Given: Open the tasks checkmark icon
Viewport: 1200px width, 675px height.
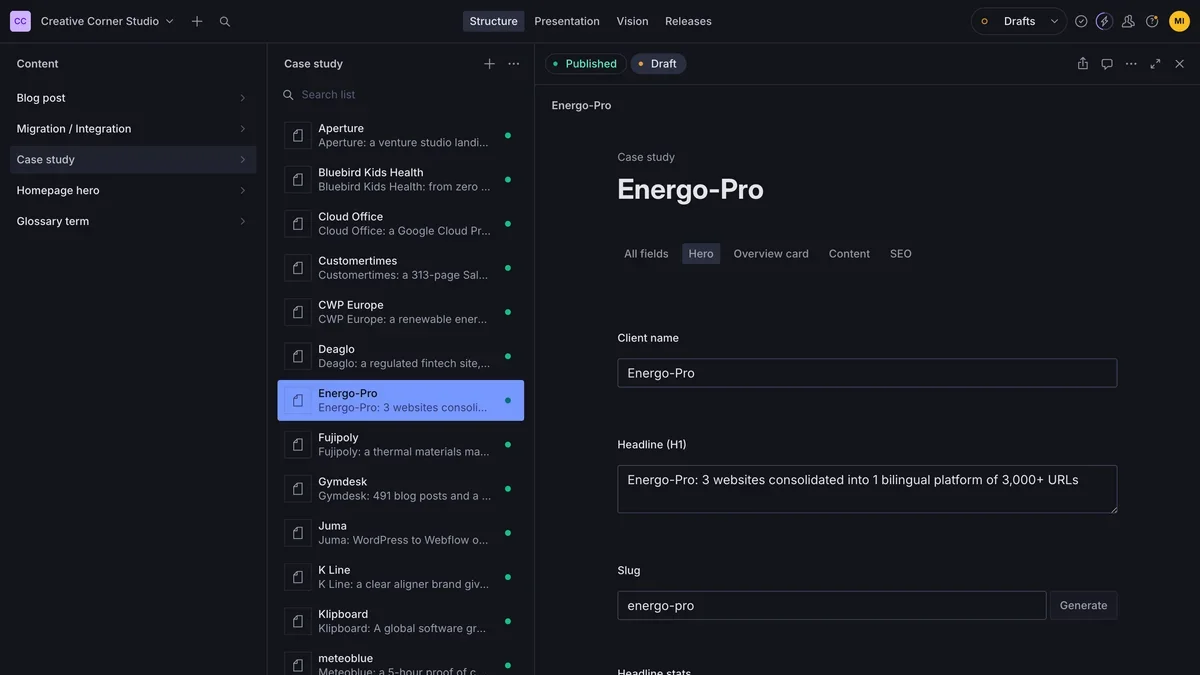Looking at the screenshot, I should pyautogui.click(x=1081, y=21).
